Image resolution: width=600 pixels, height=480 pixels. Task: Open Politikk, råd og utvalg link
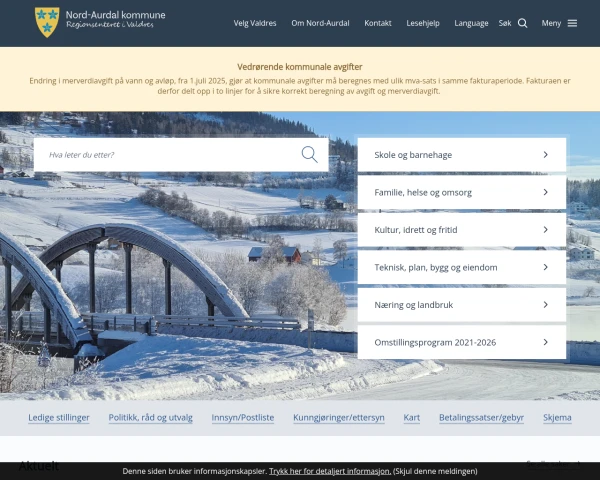(x=150, y=418)
